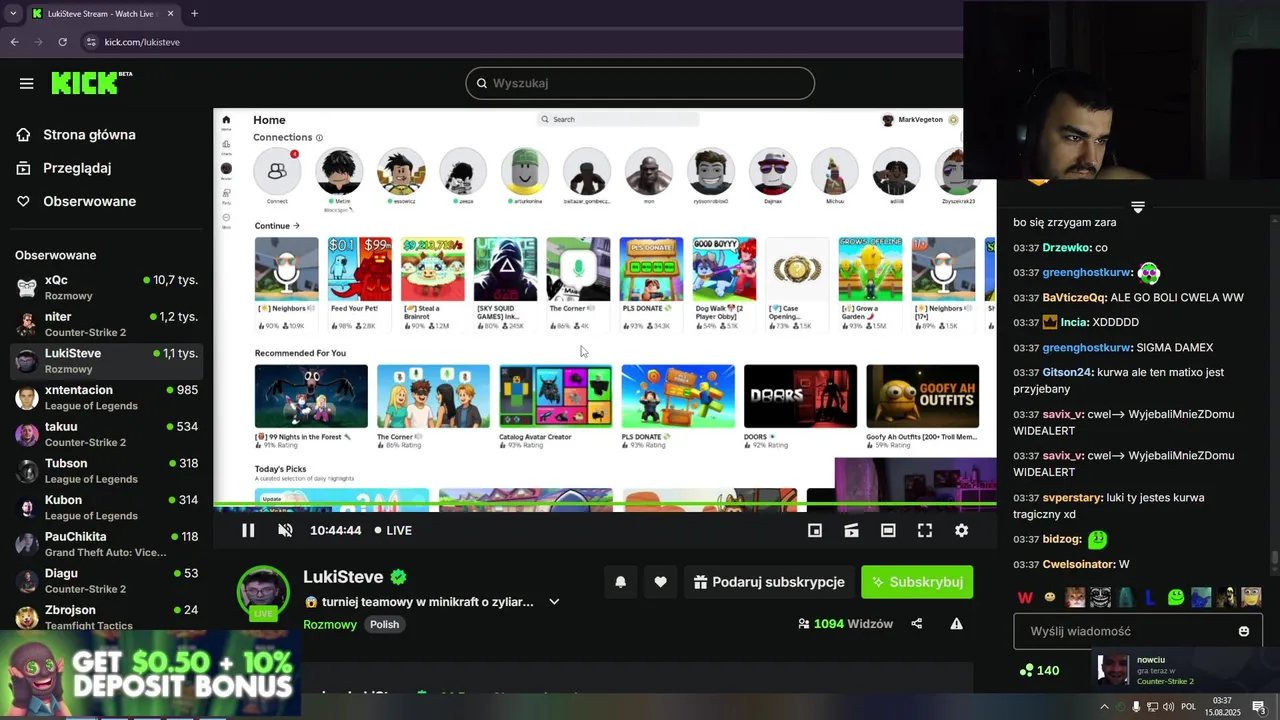Open Windows notification center icon
This screenshot has height=720, width=1280.
click(1258, 707)
